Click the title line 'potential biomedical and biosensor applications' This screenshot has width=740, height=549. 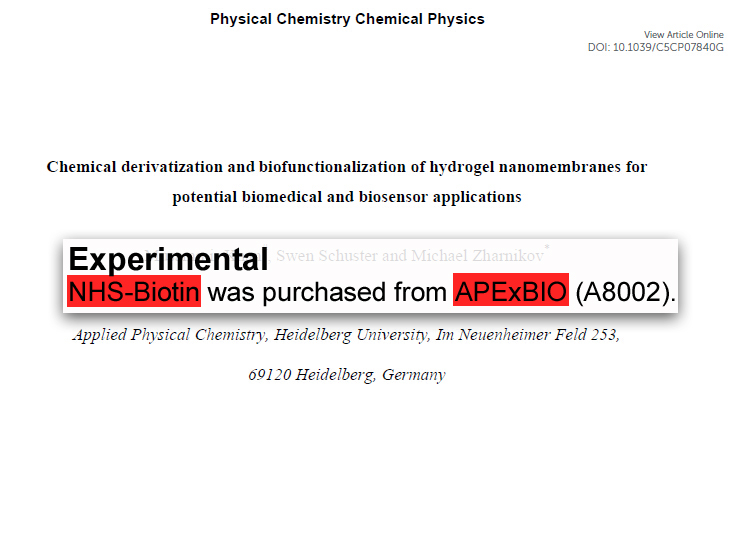pyautogui.click(x=347, y=197)
